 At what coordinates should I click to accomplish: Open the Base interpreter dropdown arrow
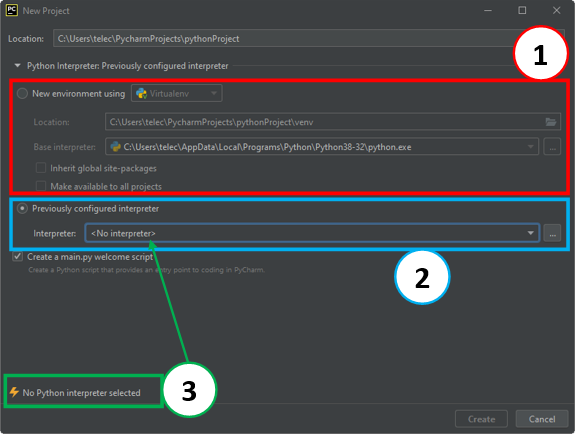530,147
